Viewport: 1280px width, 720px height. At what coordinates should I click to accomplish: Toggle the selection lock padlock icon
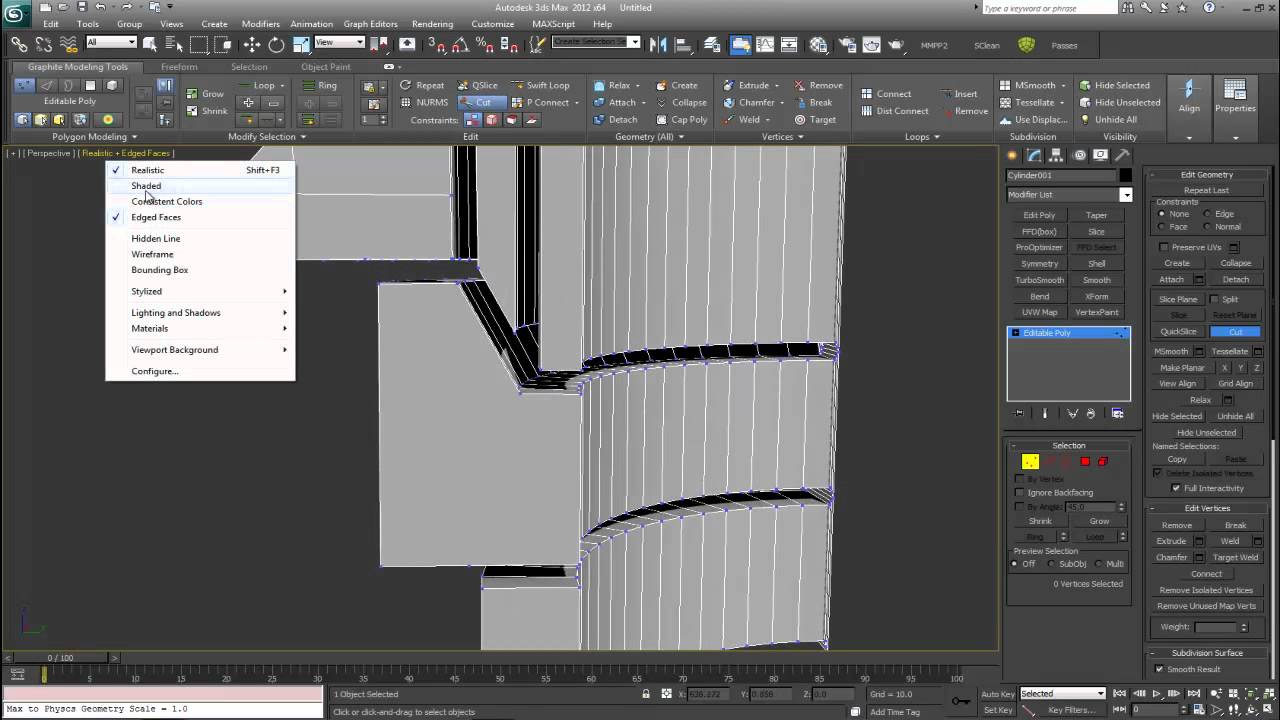click(648, 694)
